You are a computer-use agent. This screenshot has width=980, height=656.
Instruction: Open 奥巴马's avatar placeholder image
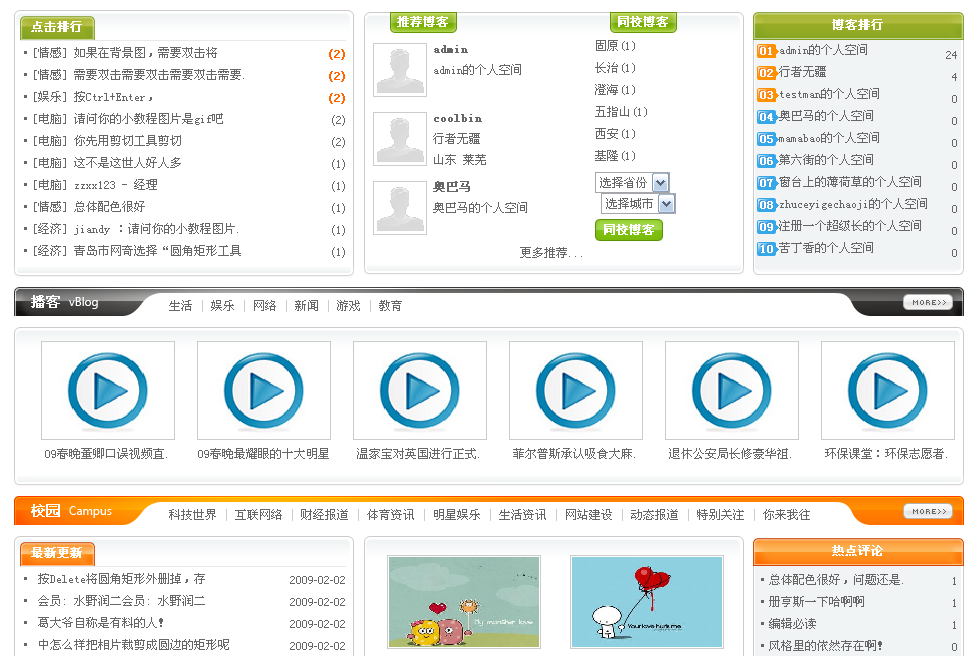tap(399, 208)
